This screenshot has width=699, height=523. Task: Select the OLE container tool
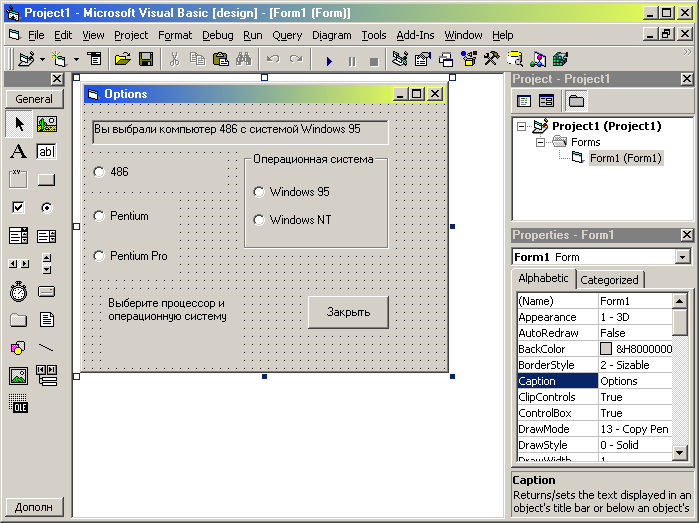coord(18,404)
